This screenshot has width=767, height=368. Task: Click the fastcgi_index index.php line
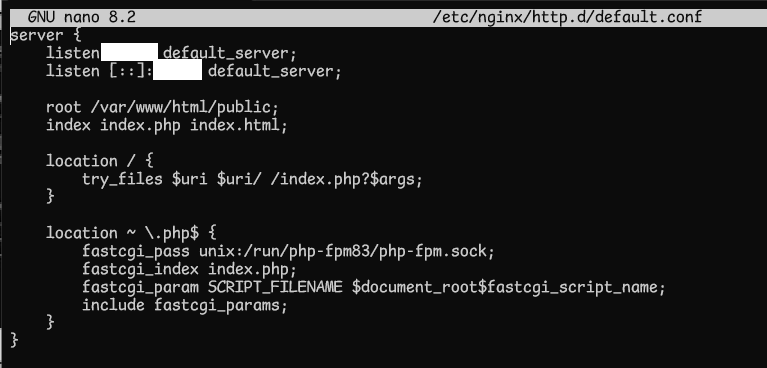click(189, 269)
